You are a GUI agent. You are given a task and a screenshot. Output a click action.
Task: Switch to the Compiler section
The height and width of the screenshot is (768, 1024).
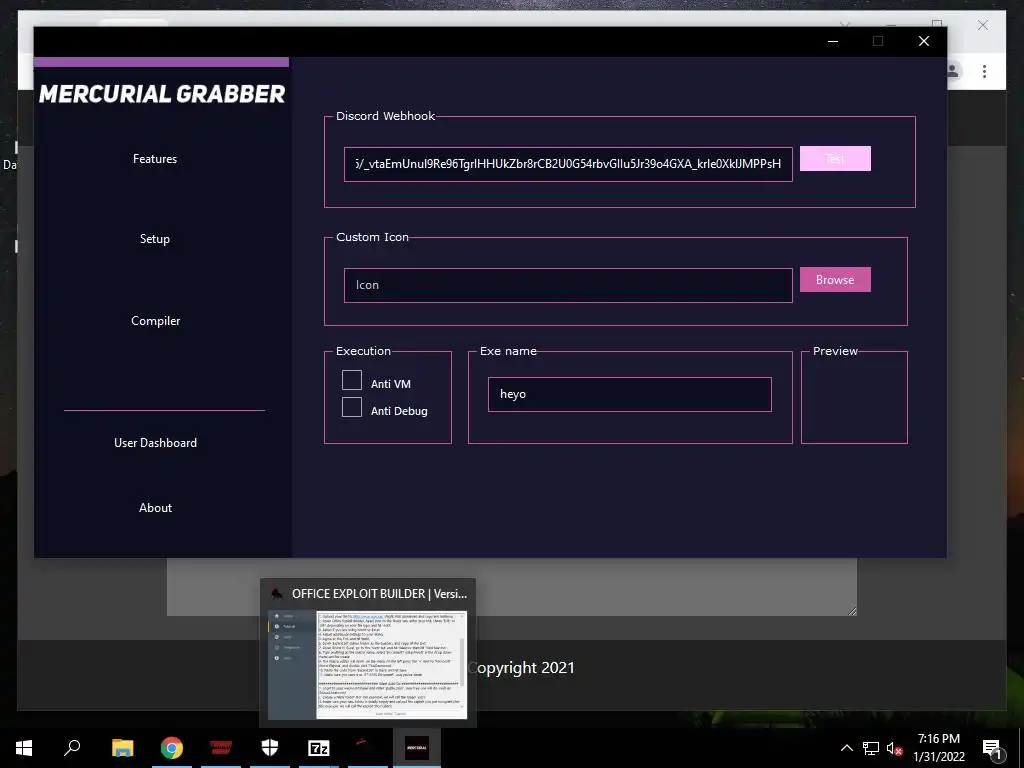click(x=155, y=321)
